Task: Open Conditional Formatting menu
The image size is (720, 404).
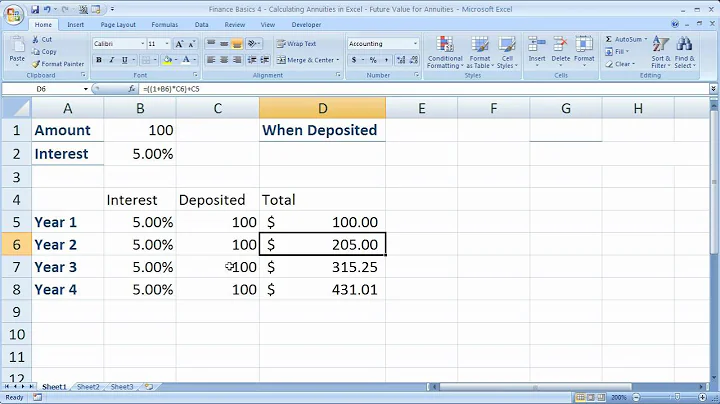Action: pyautogui.click(x=445, y=52)
